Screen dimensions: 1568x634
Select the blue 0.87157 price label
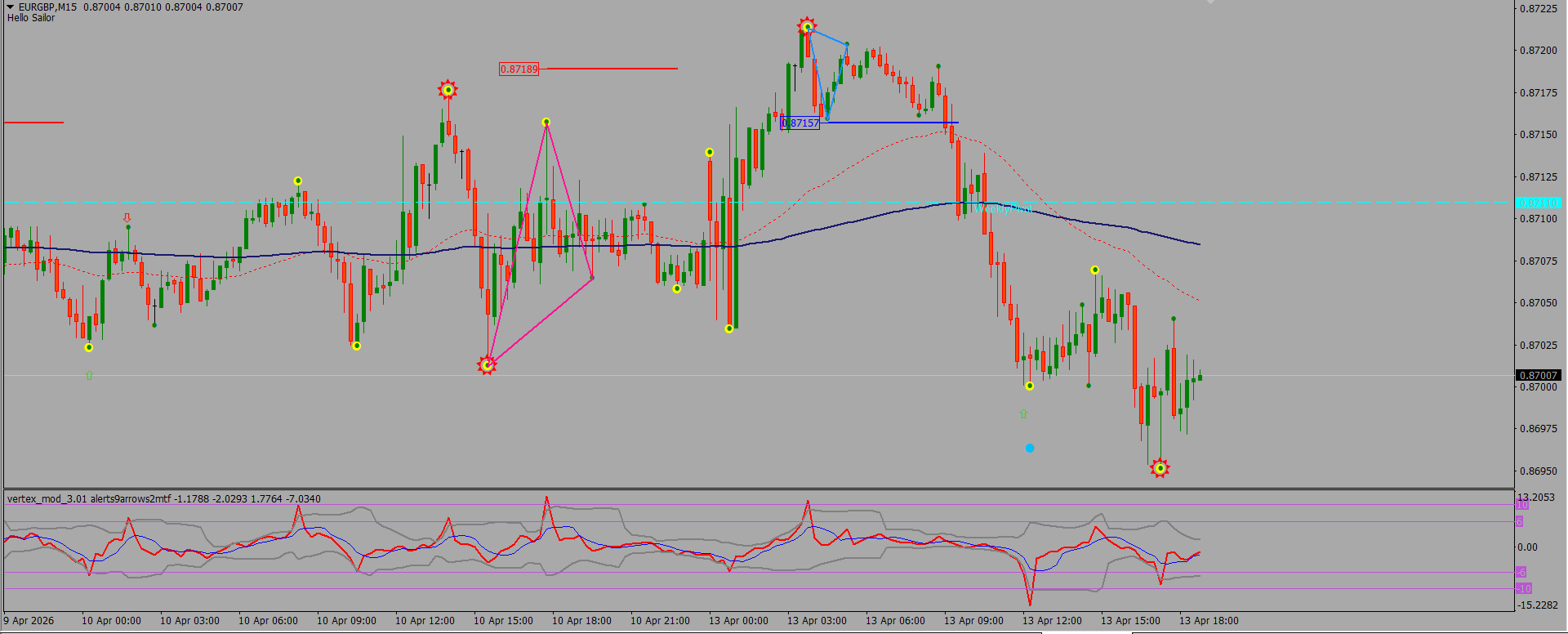tap(800, 123)
